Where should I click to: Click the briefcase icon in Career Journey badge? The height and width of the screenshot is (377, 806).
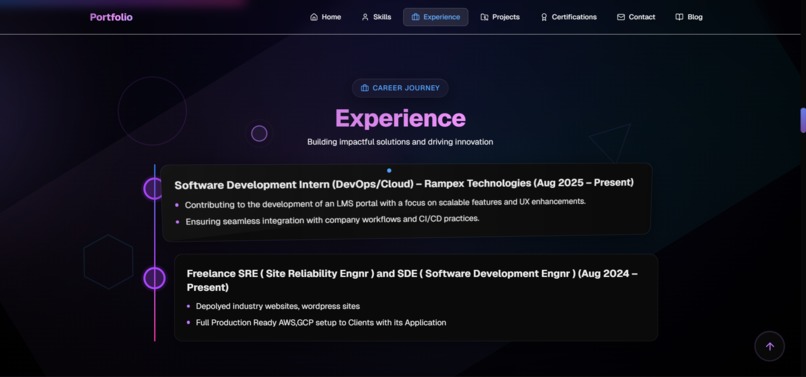pyautogui.click(x=364, y=88)
